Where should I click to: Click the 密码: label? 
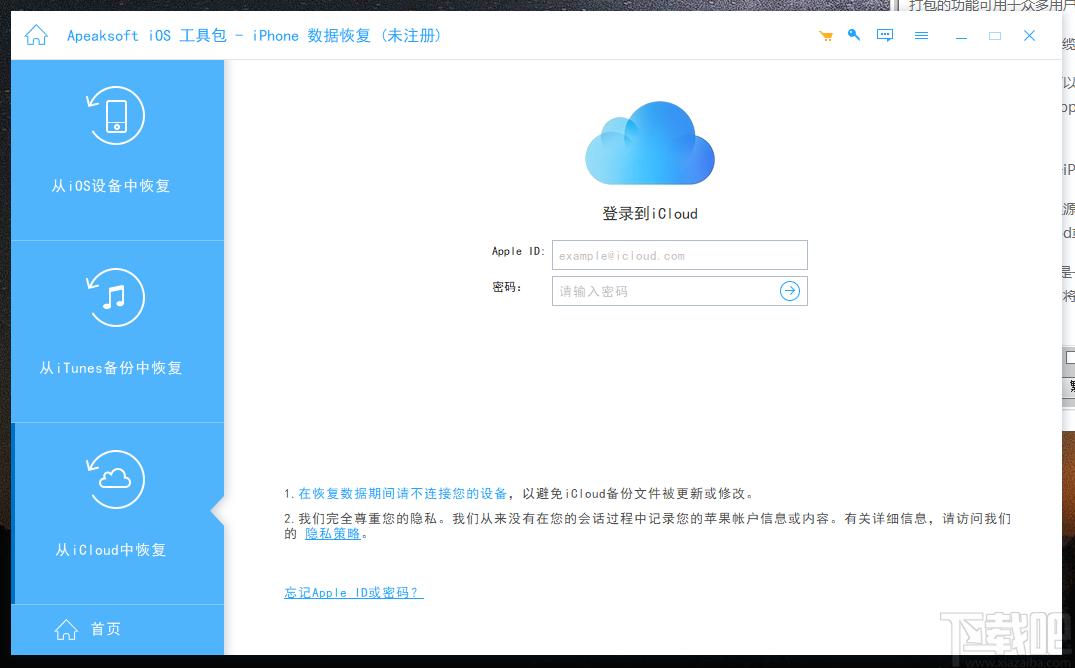(507, 287)
